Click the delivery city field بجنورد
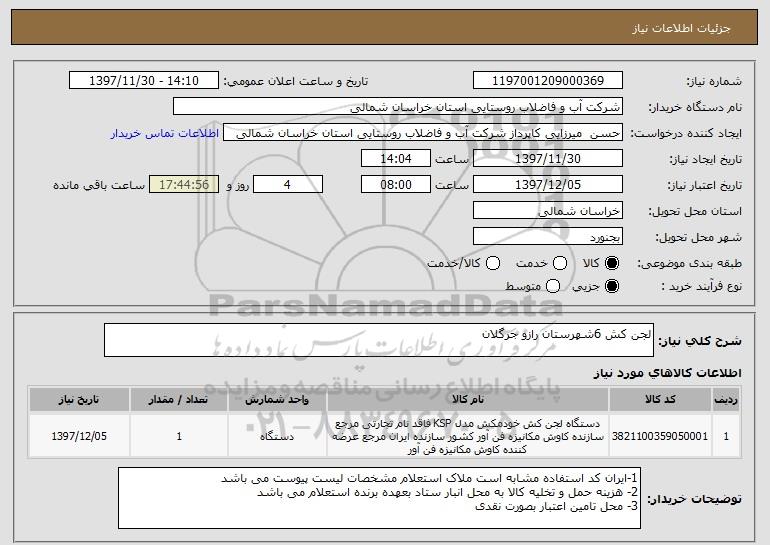770x545 pixels. click(x=548, y=237)
